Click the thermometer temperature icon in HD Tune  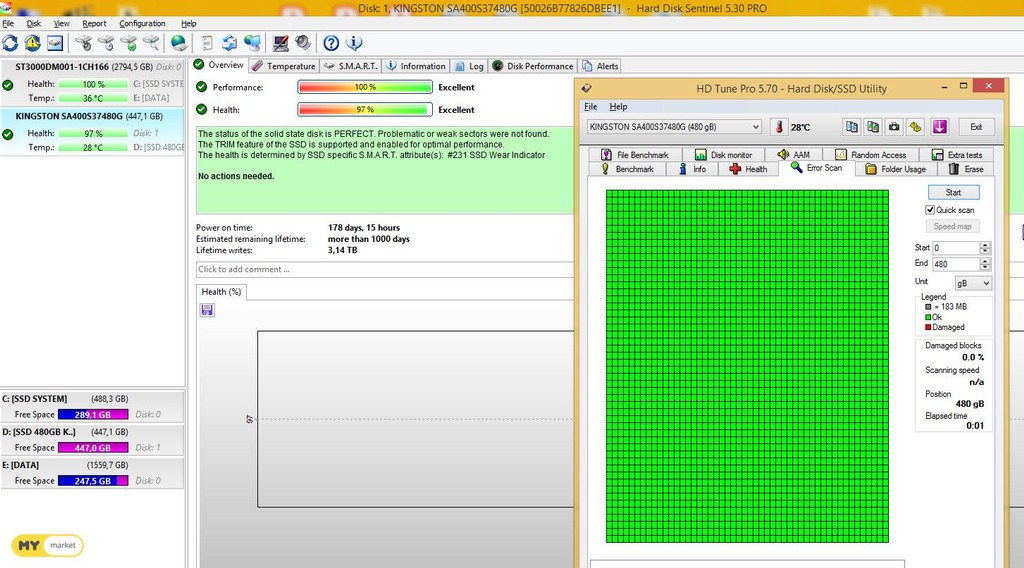(779, 127)
